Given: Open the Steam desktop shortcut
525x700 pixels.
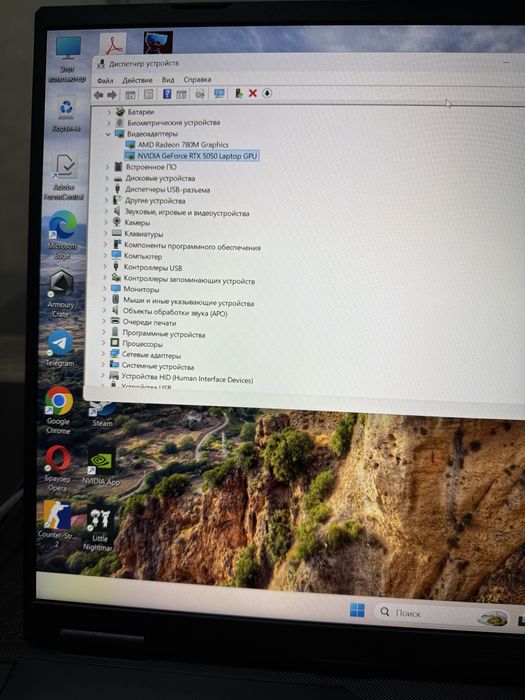Looking at the screenshot, I should tap(103, 413).
